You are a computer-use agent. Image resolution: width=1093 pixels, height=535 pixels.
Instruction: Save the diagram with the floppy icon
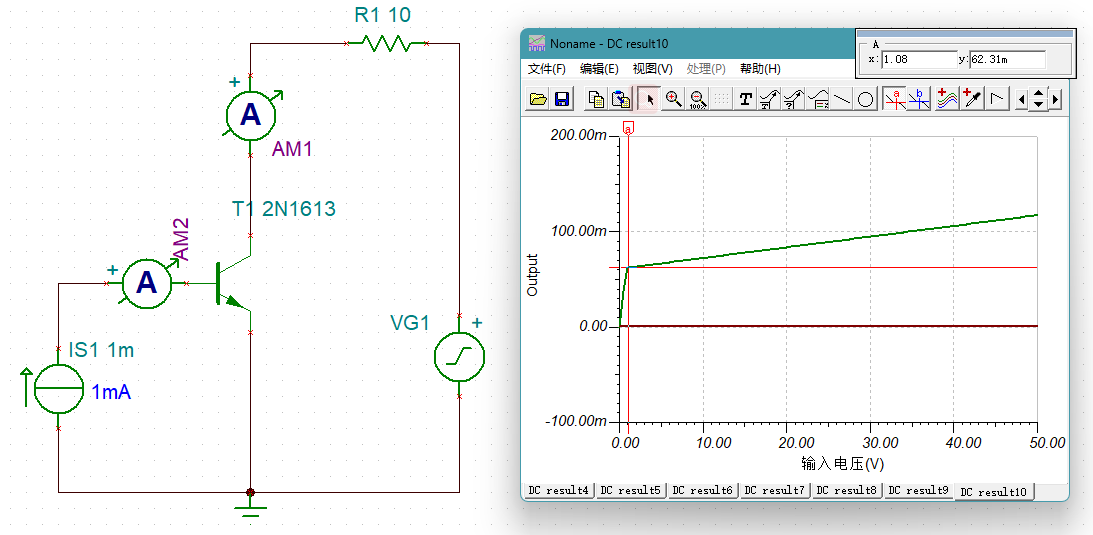click(562, 99)
